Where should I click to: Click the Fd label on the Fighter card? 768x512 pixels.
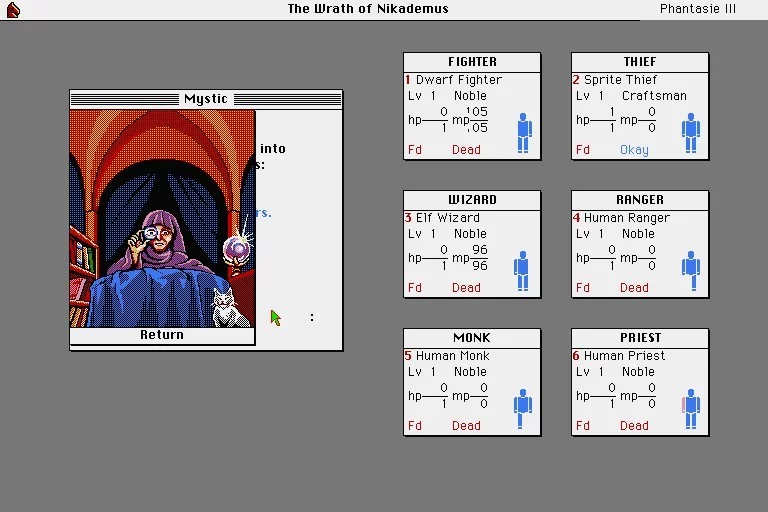tap(415, 150)
